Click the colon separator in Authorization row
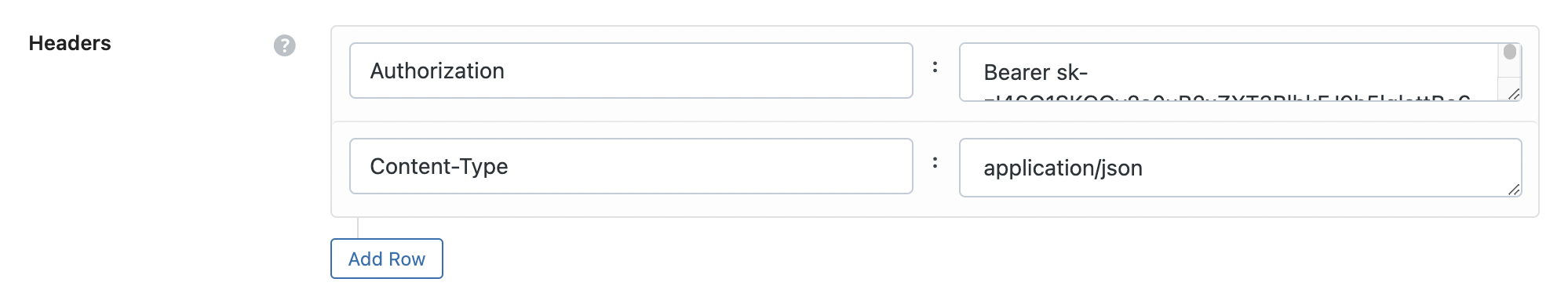1568x304 pixels. tap(935, 68)
